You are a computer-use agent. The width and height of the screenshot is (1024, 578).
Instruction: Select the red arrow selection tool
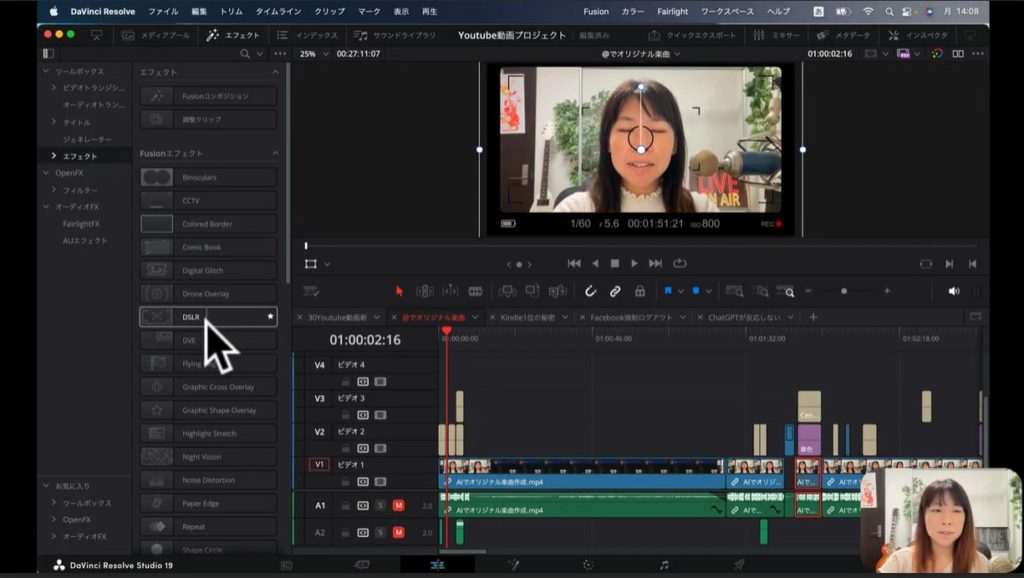point(399,291)
